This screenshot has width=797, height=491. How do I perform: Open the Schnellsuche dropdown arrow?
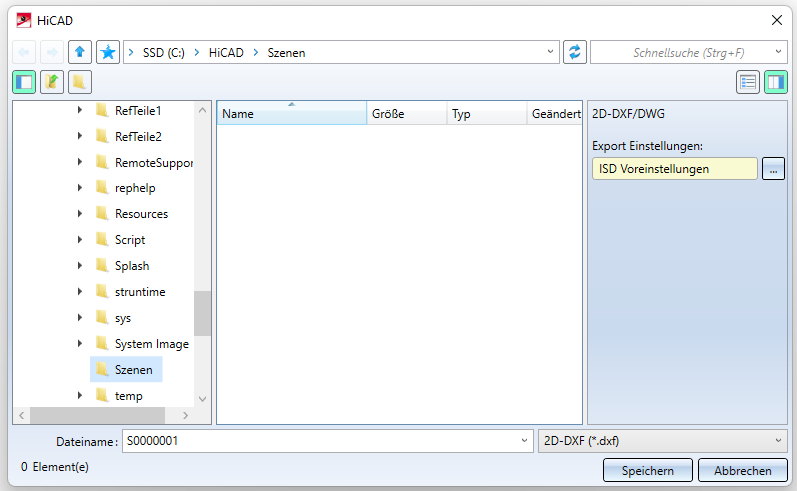coord(778,52)
